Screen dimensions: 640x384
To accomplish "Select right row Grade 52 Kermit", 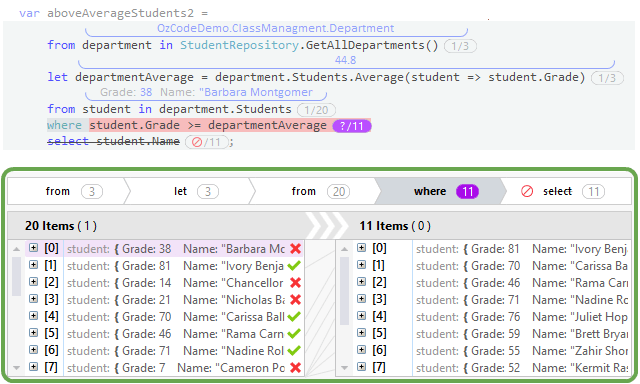I will pyautogui.click(x=522, y=367).
